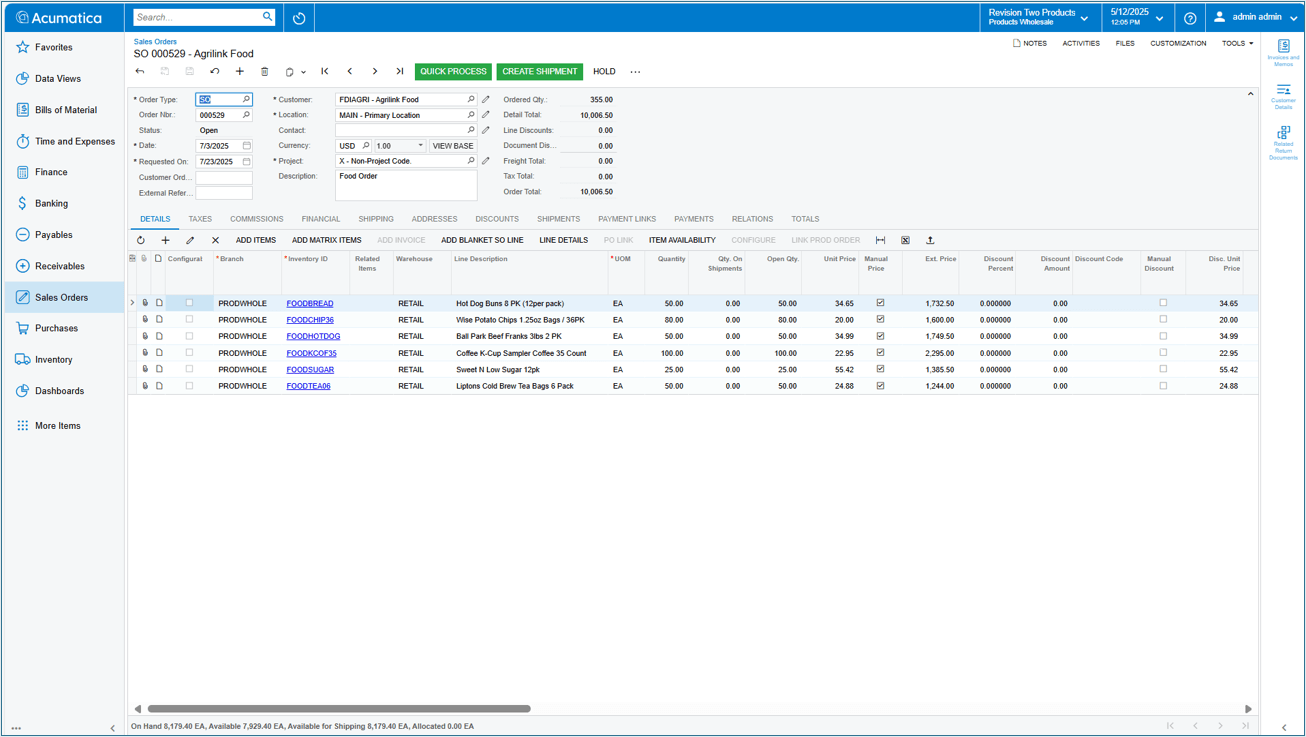Refresh the details grid
1306x737 pixels.
[x=141, y=240]
